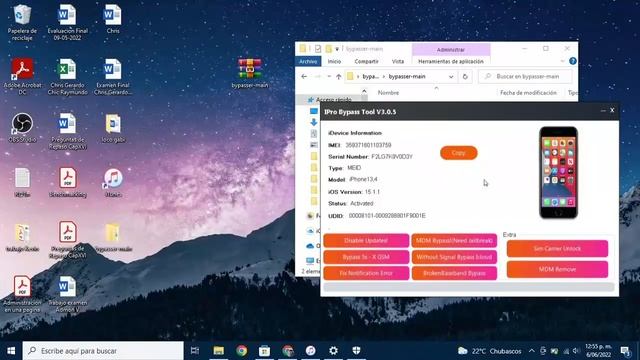
Task: Click the Downloads arrow icon in navigation pane
Action: tap(313, 122)
